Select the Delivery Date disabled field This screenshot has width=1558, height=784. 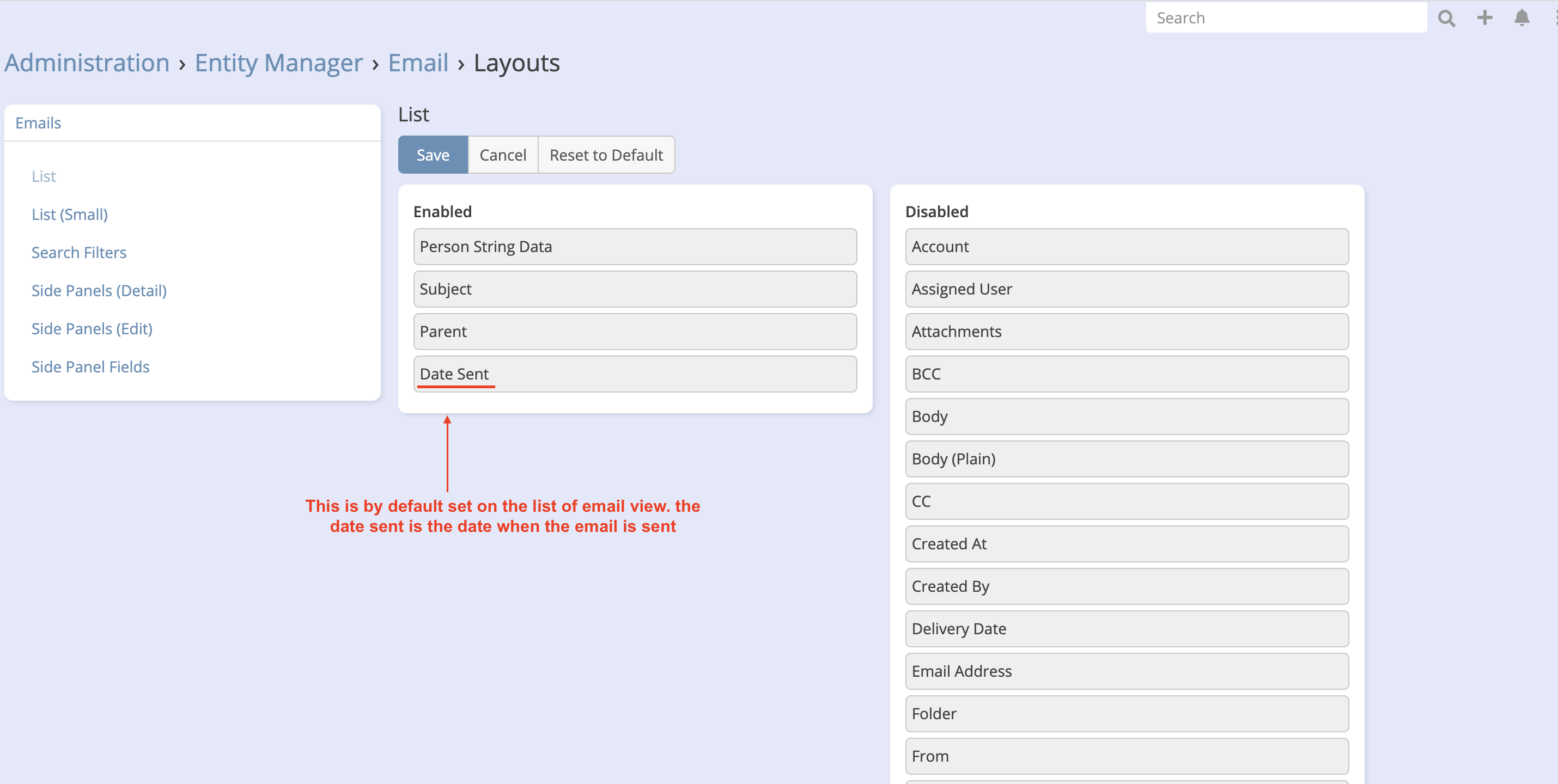[x=1126, y=629]
